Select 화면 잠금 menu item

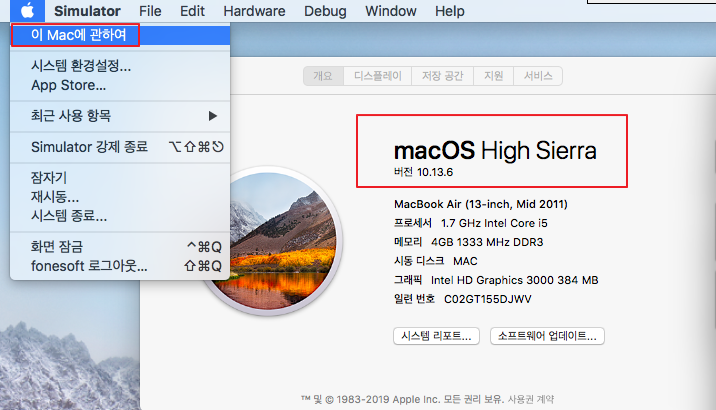click(120, 247)
